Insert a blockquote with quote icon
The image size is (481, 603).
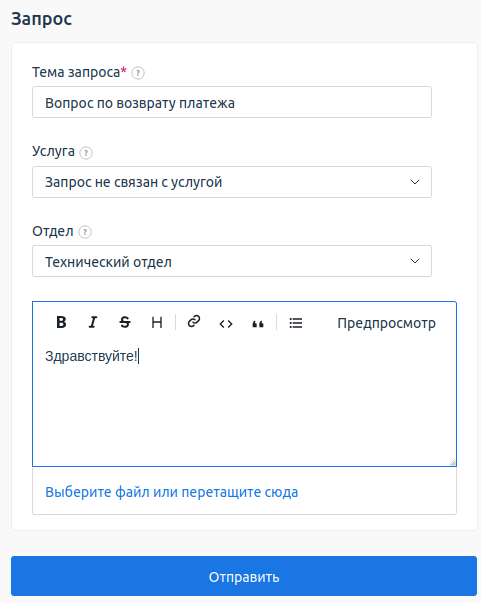pos(258,324)
